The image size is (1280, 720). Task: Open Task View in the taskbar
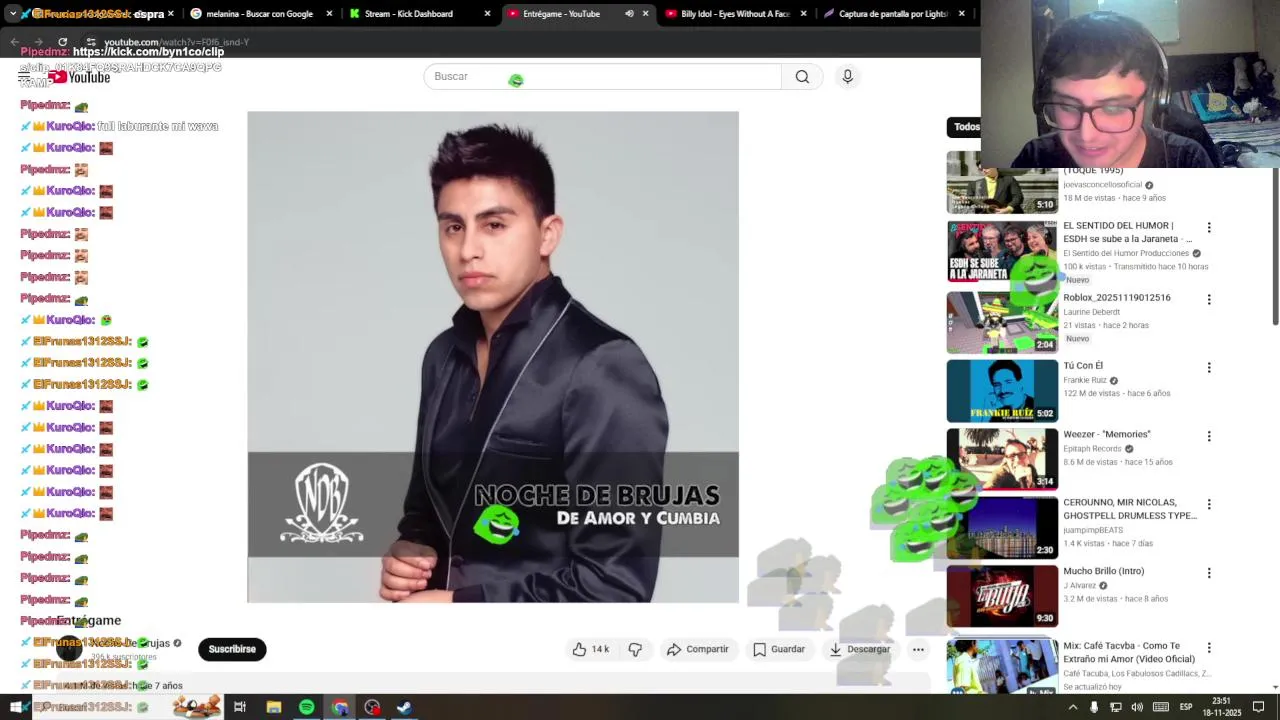click(x=240, y=707)
